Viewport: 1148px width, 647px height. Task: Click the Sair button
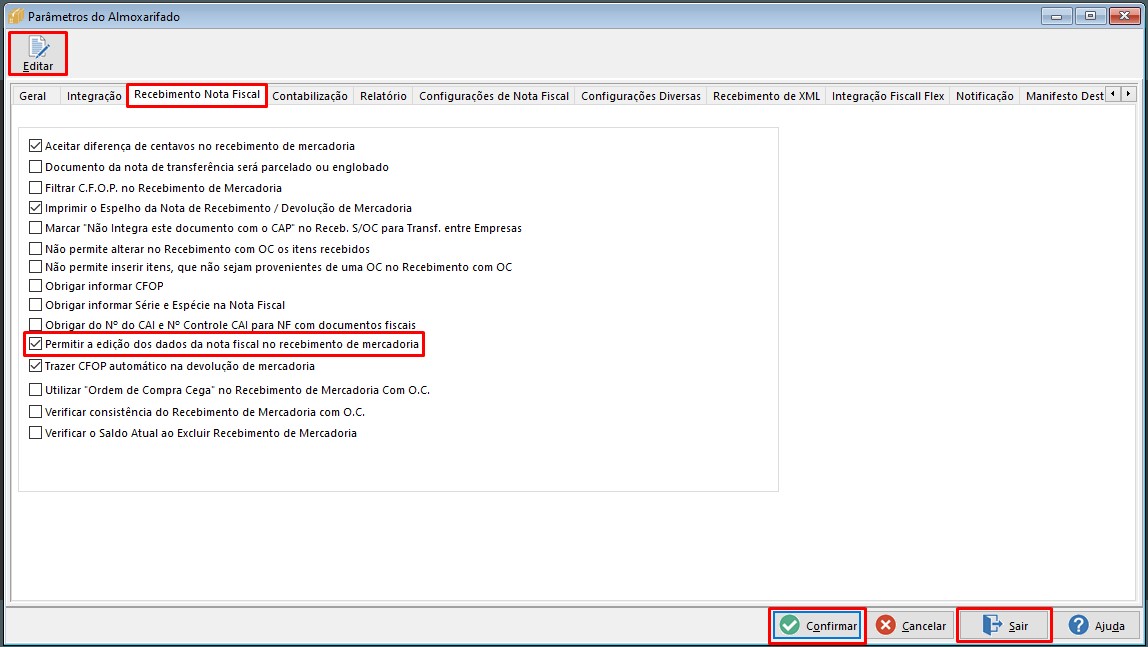(x=1004, y=625)
